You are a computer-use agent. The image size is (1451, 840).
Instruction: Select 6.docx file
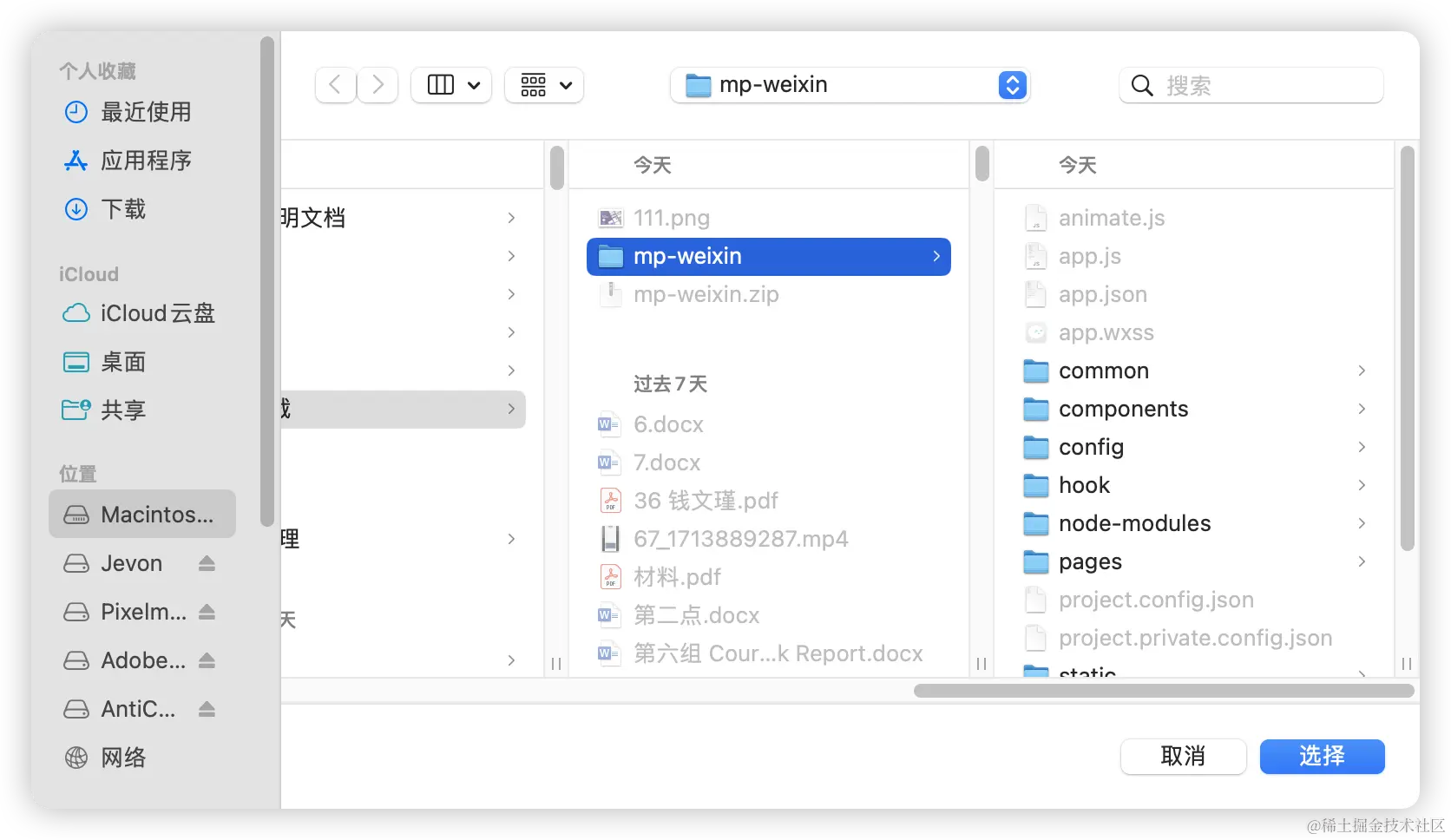tap(769, 424)
